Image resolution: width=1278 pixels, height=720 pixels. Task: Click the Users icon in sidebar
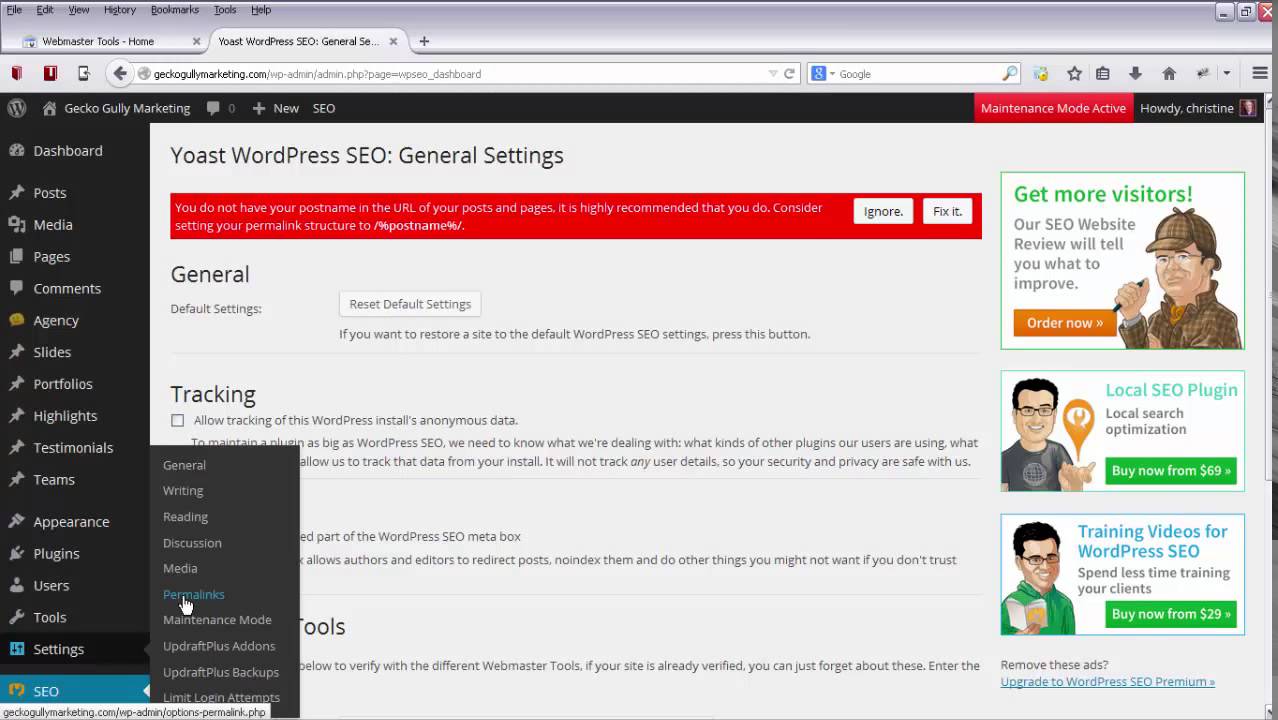[x=16, y=585]
